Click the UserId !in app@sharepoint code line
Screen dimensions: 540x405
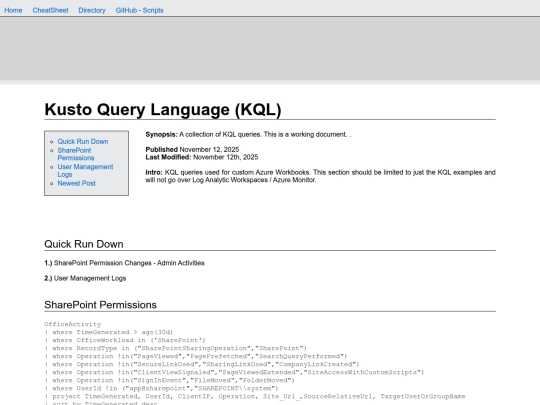pos(161,388)
